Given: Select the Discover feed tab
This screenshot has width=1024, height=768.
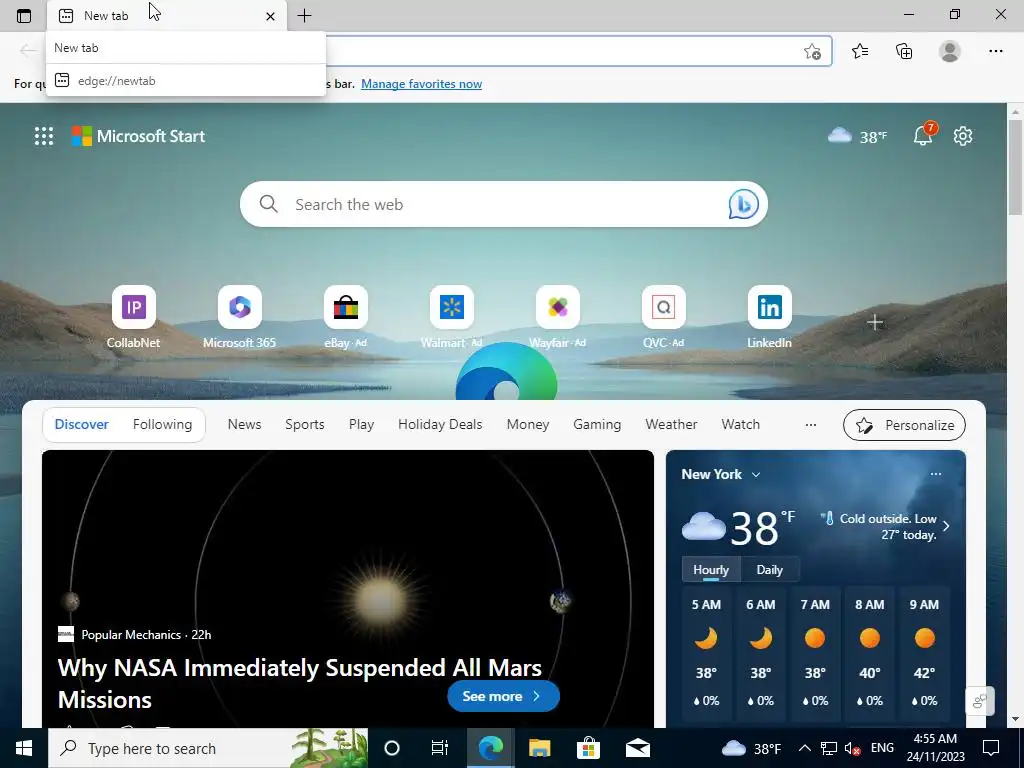Looking at the screenshot, I should tap(82, 424).
